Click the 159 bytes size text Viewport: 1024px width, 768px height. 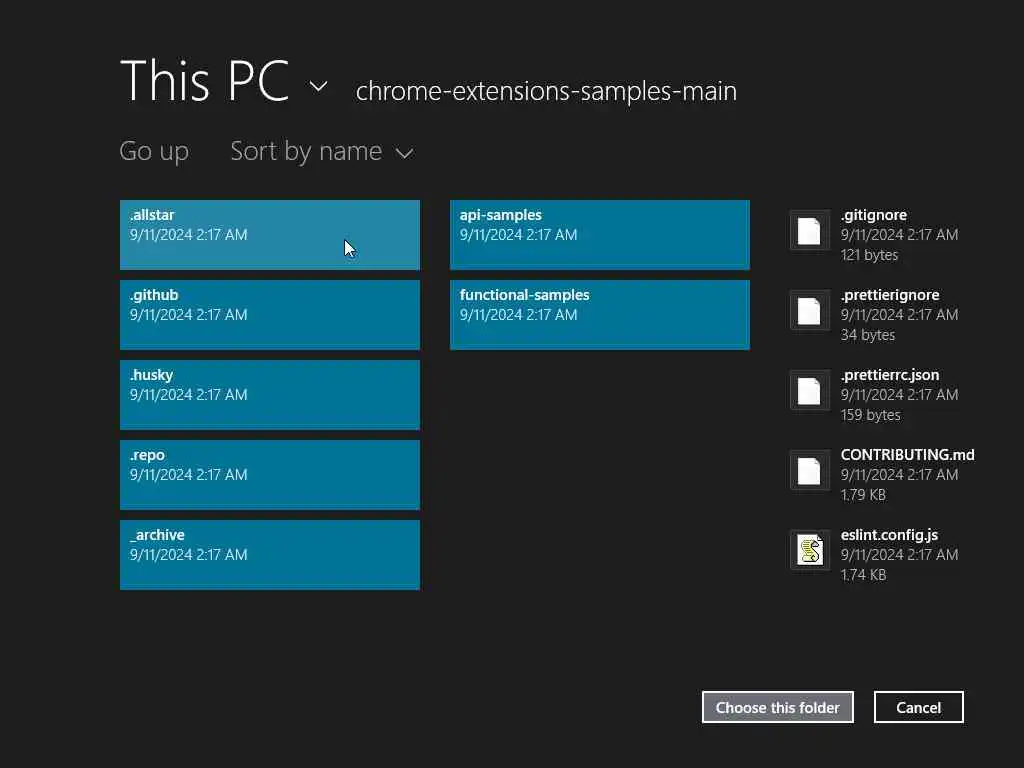870,415
